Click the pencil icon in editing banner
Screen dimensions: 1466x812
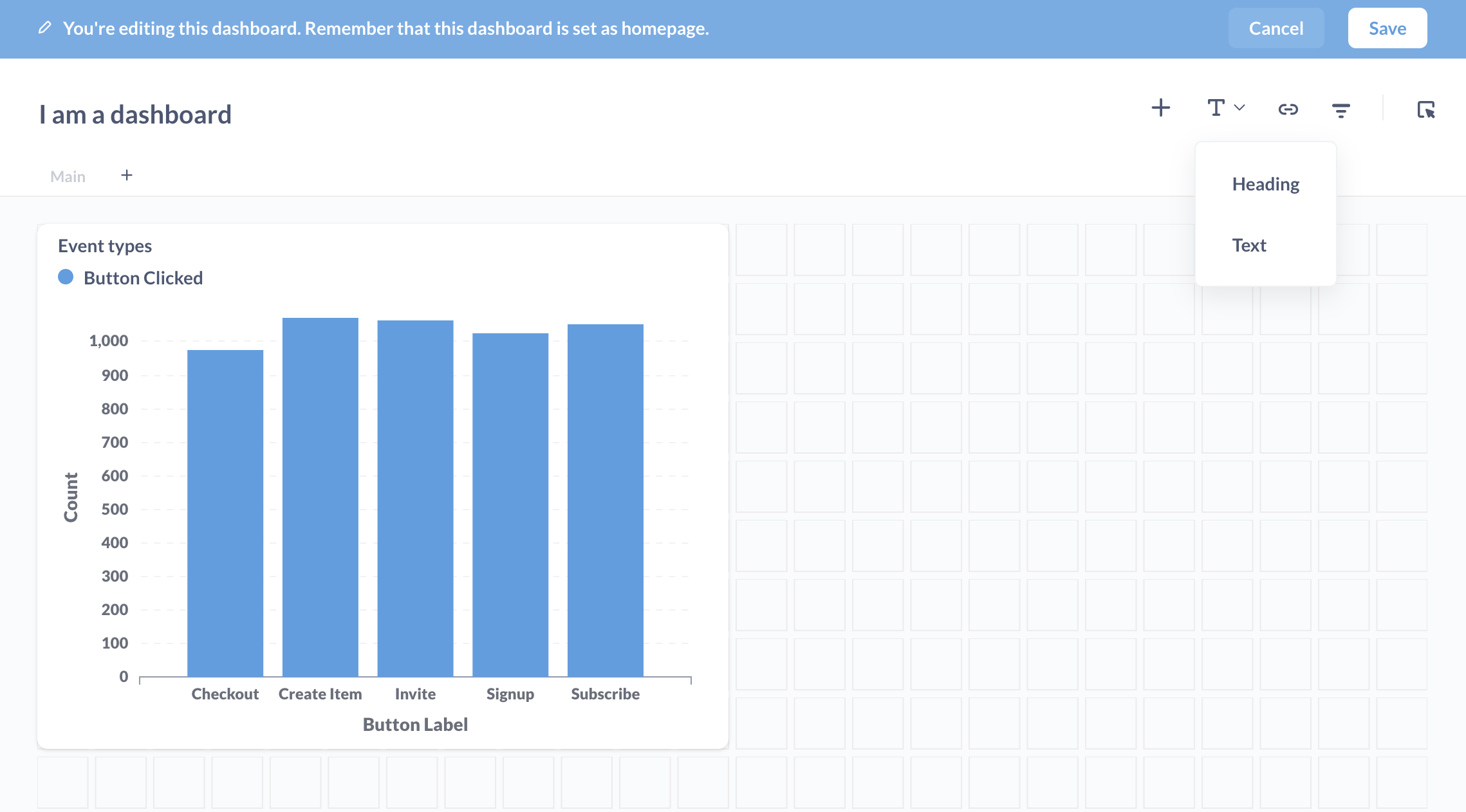coord(44,28)
